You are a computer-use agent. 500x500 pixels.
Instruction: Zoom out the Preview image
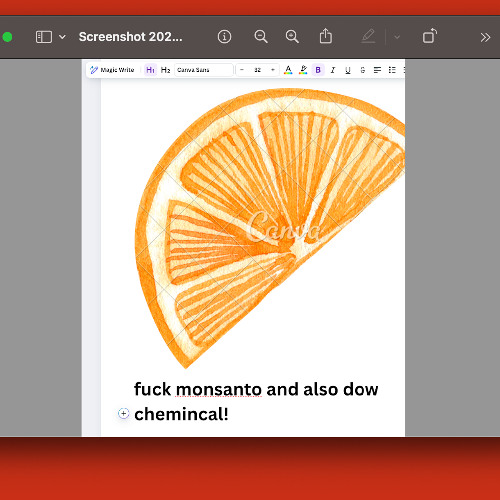[261, 37]
